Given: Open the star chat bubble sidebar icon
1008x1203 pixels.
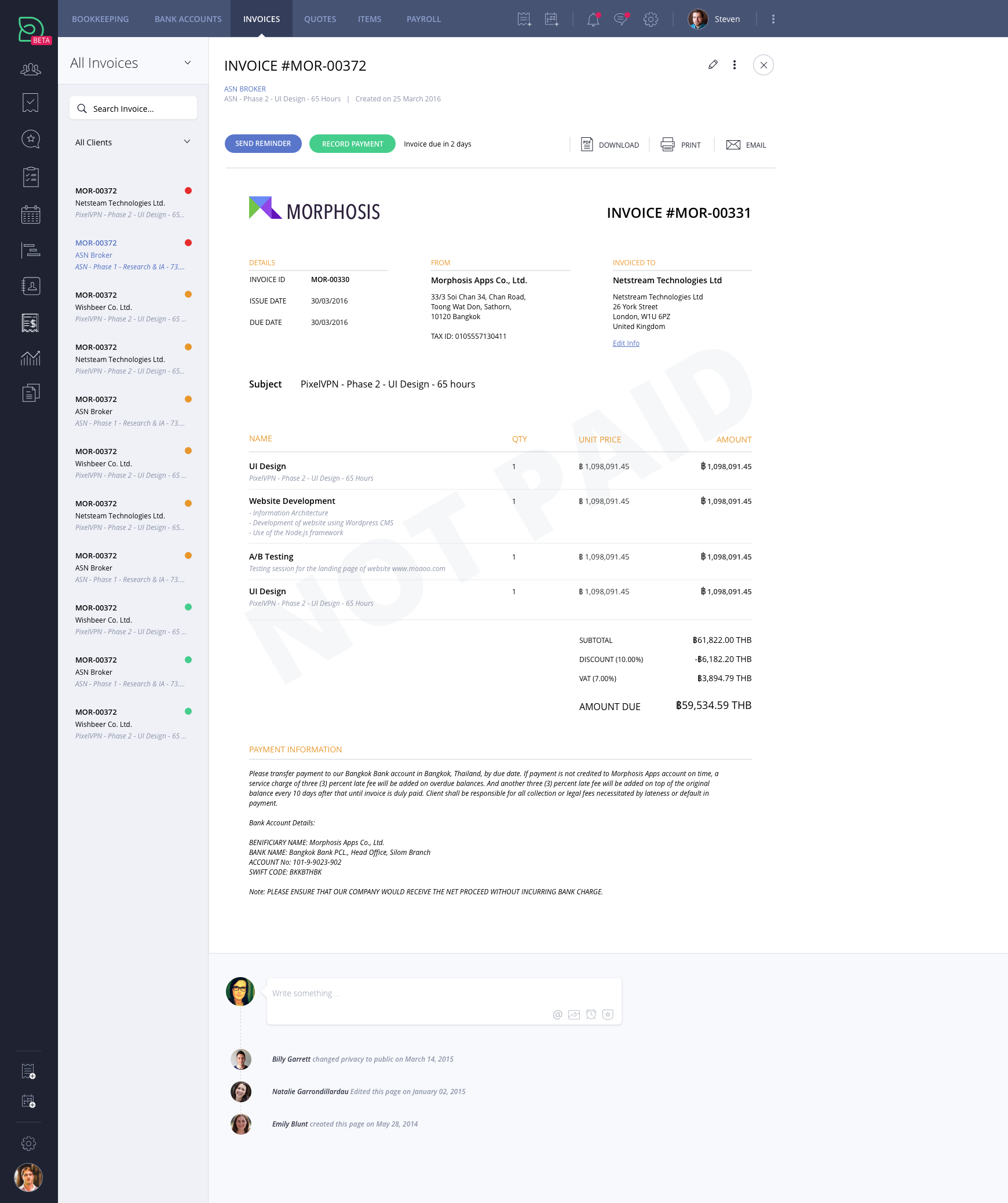Looking at the screenshot, I should (31, 139).
